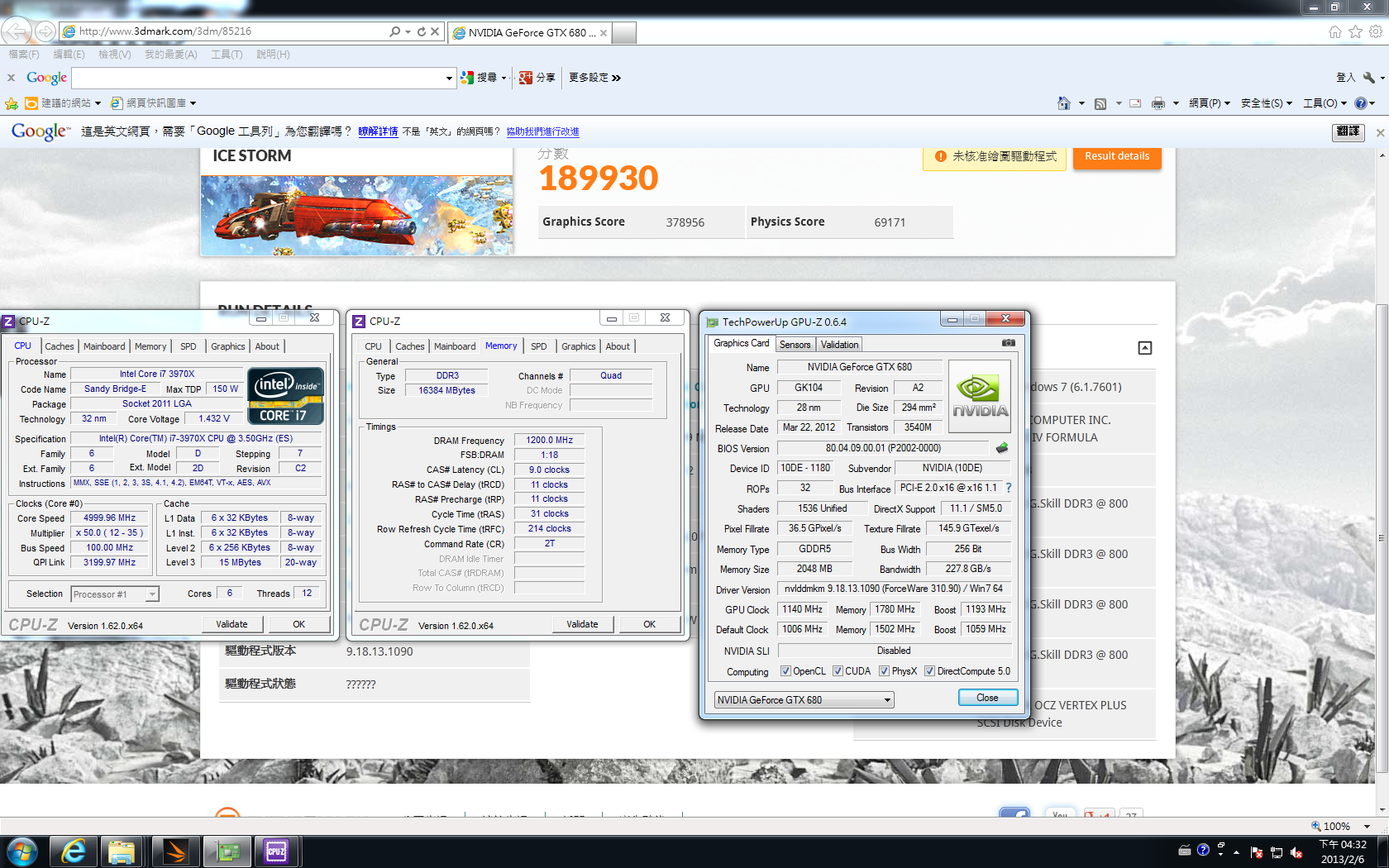The image size is (1389, 868).
Task: Click the page vertical scrollbar down arrow
Action: coord(1381,812)
